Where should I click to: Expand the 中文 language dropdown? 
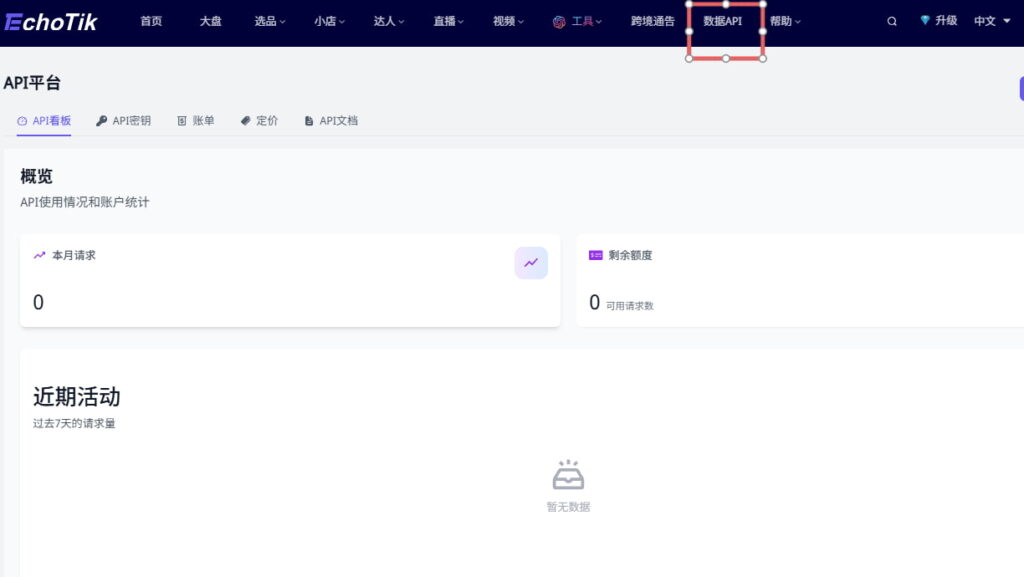tap(988, 20)
